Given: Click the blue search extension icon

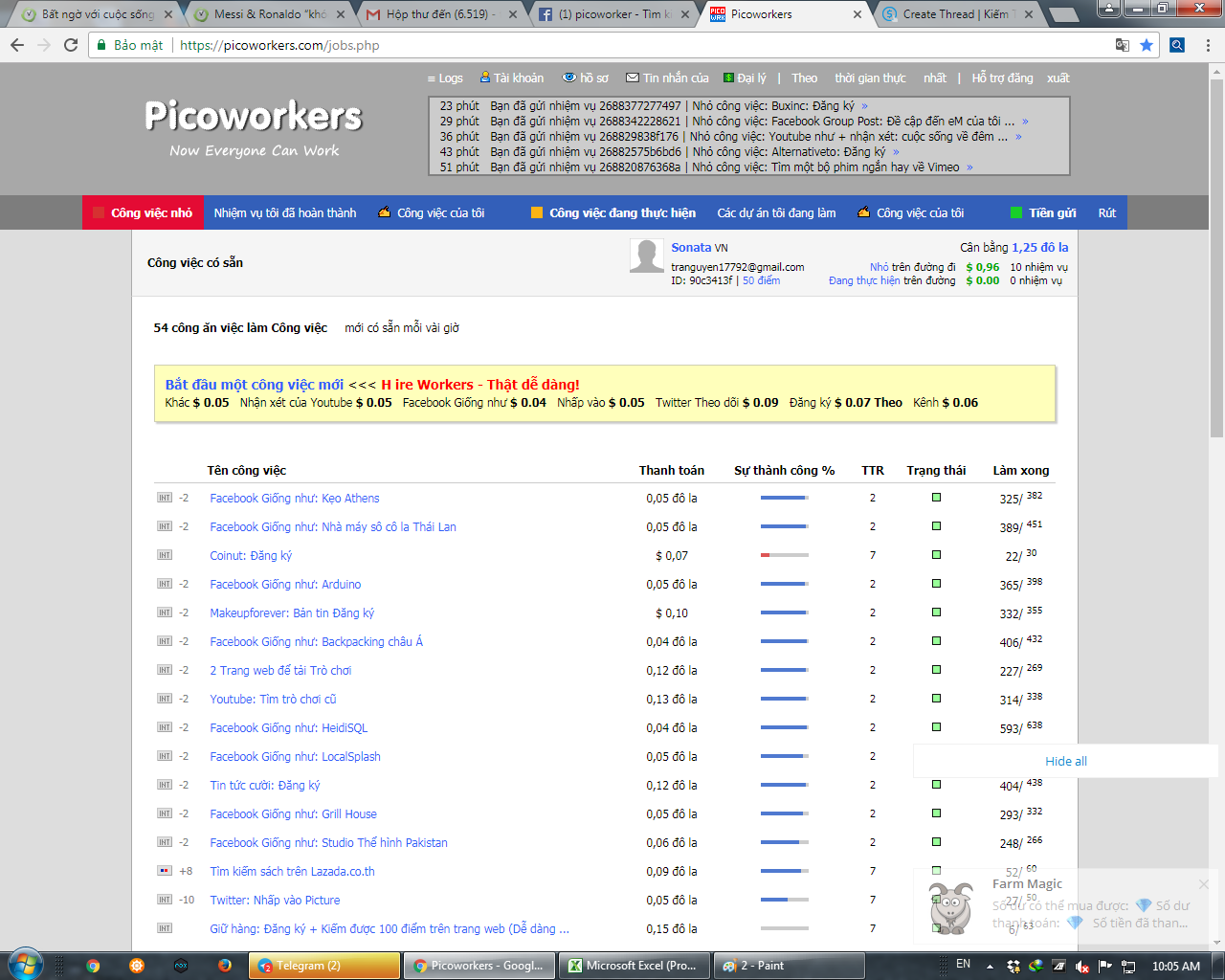Looking at the screenshot, I should tap(1177, 45).
